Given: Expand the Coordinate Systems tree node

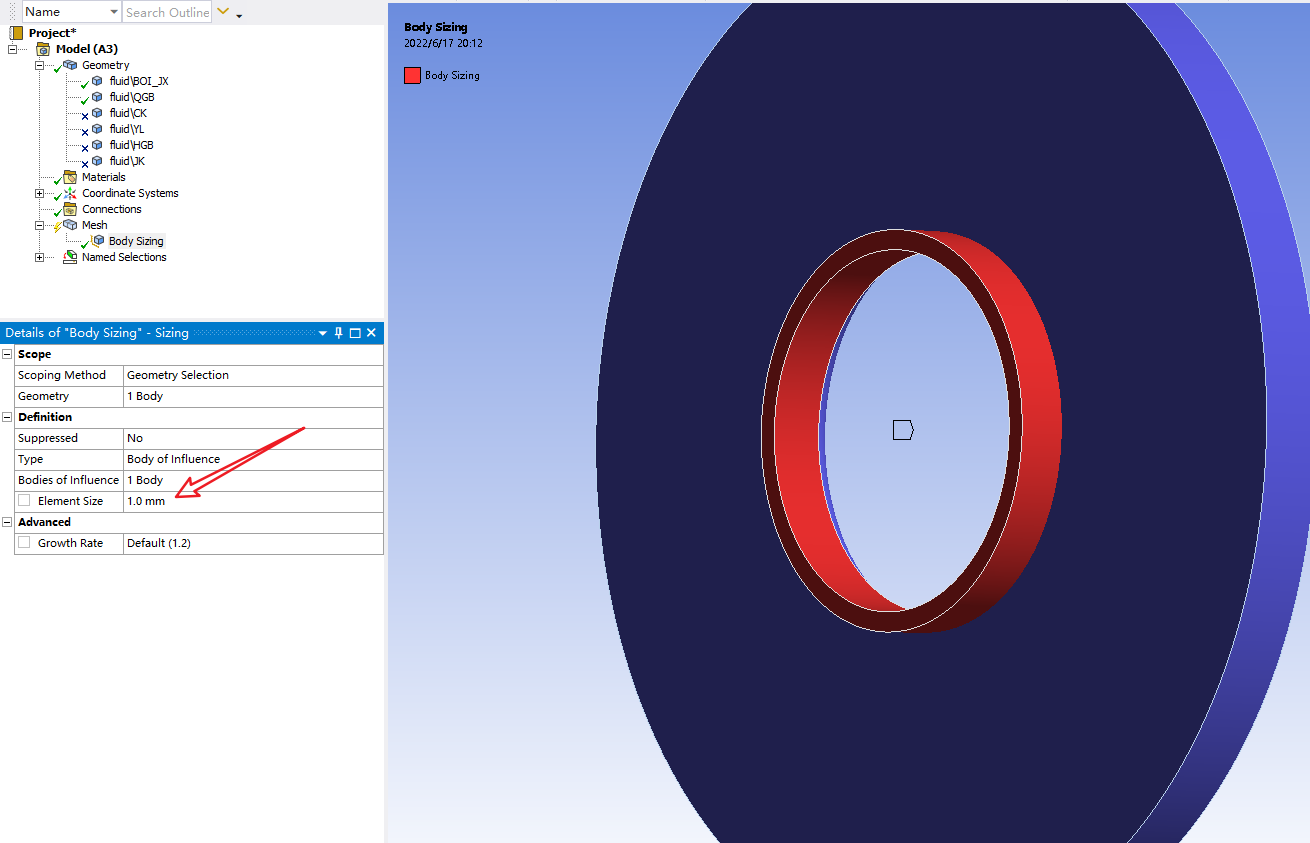Looking at the screenshot, I should 39,193.
